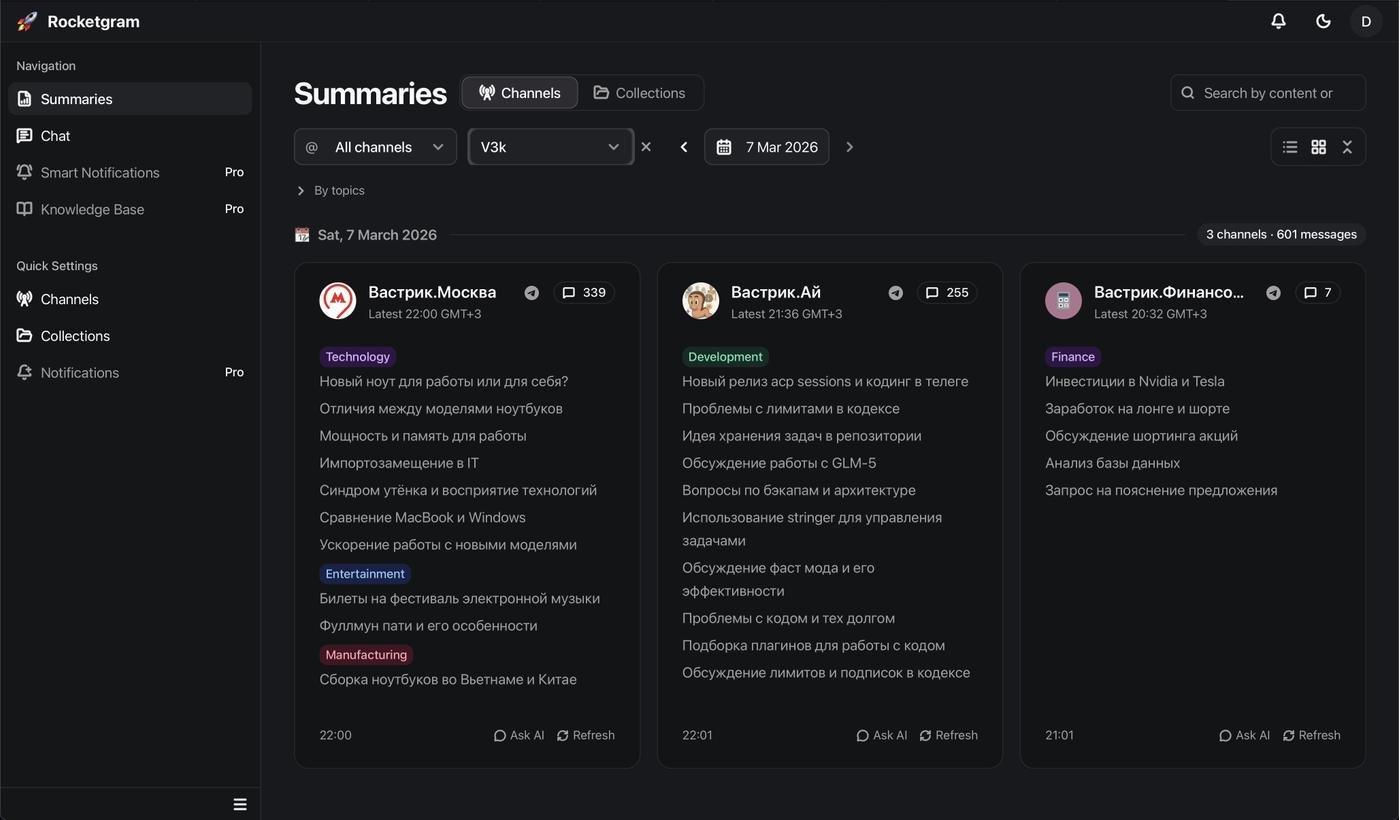Collapse sidebar using hamburger icon
1400x820 pixels.
coord(240,804)
